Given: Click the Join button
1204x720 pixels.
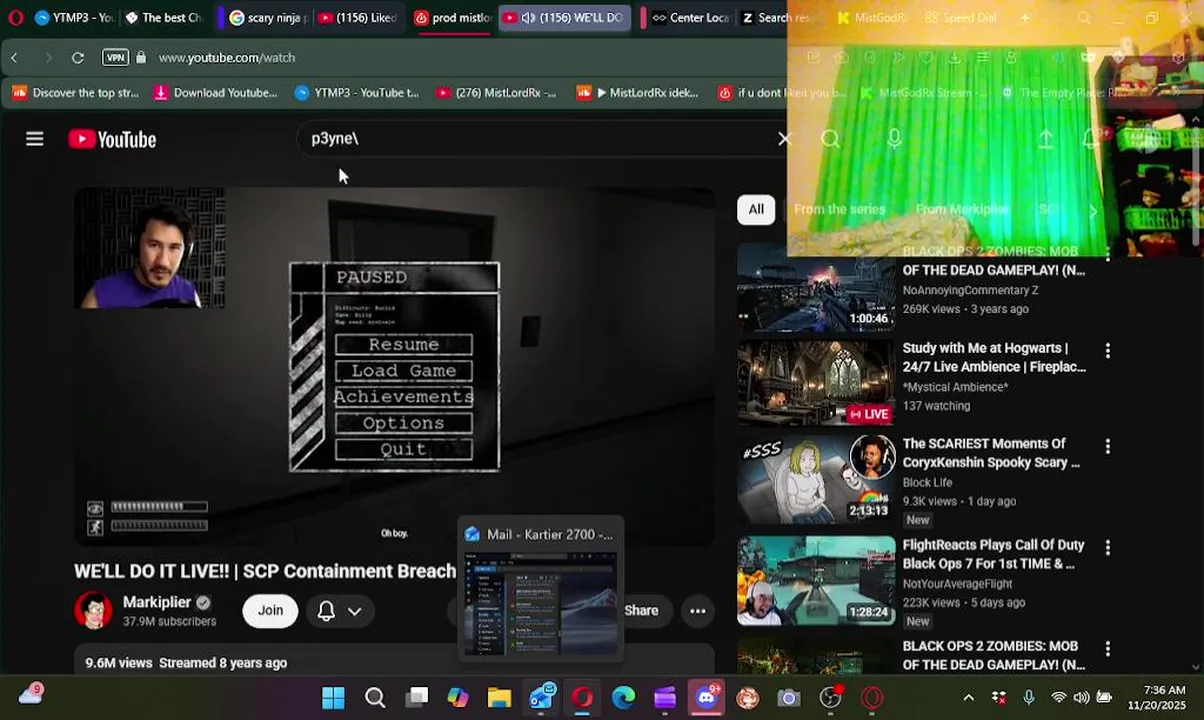Looking at the screenshot, I should (x=270, y=611).
